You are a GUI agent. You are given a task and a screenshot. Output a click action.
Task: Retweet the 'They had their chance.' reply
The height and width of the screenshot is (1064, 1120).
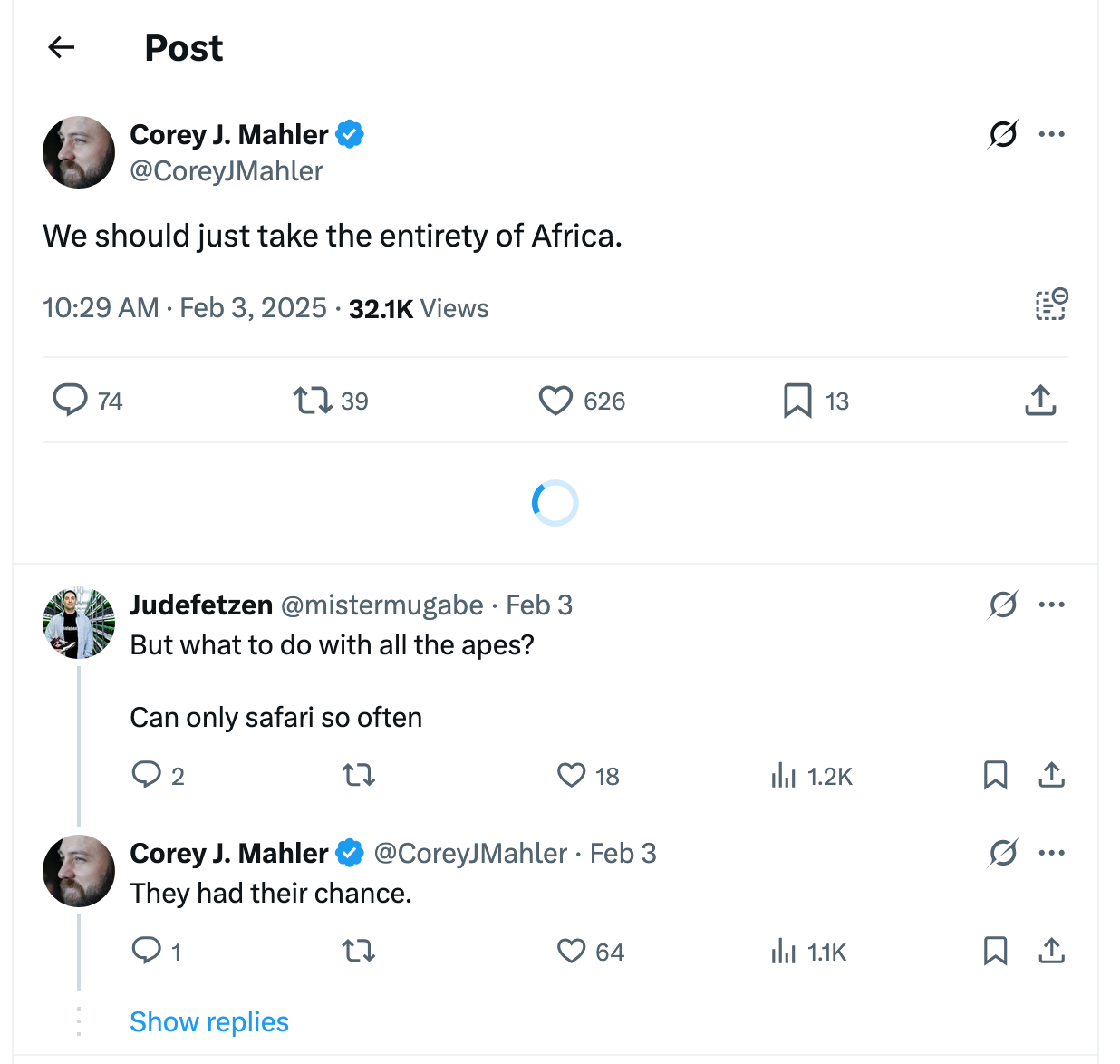(358, 952)
